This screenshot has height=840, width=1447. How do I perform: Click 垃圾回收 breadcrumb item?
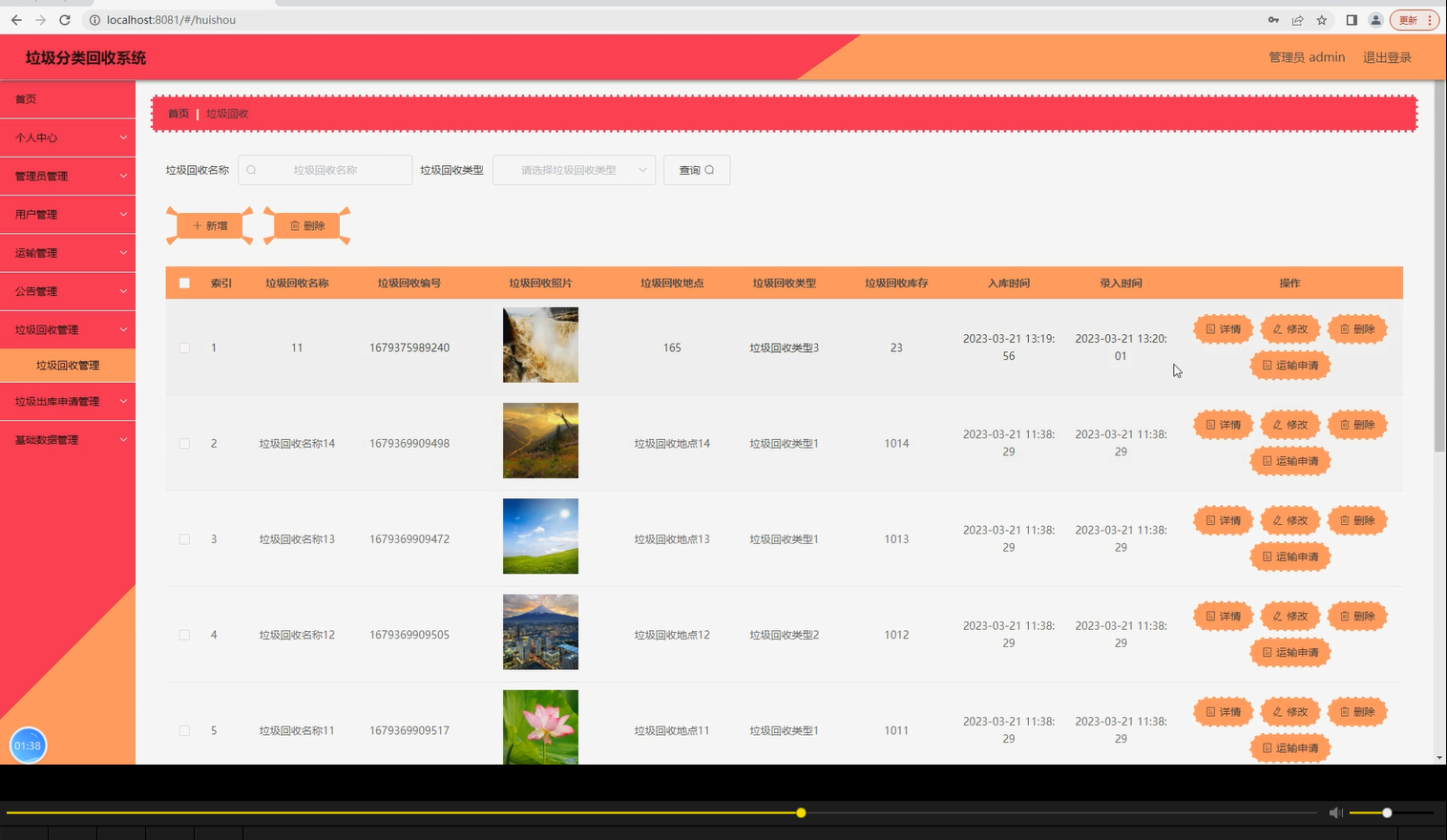tap(227, 114)
